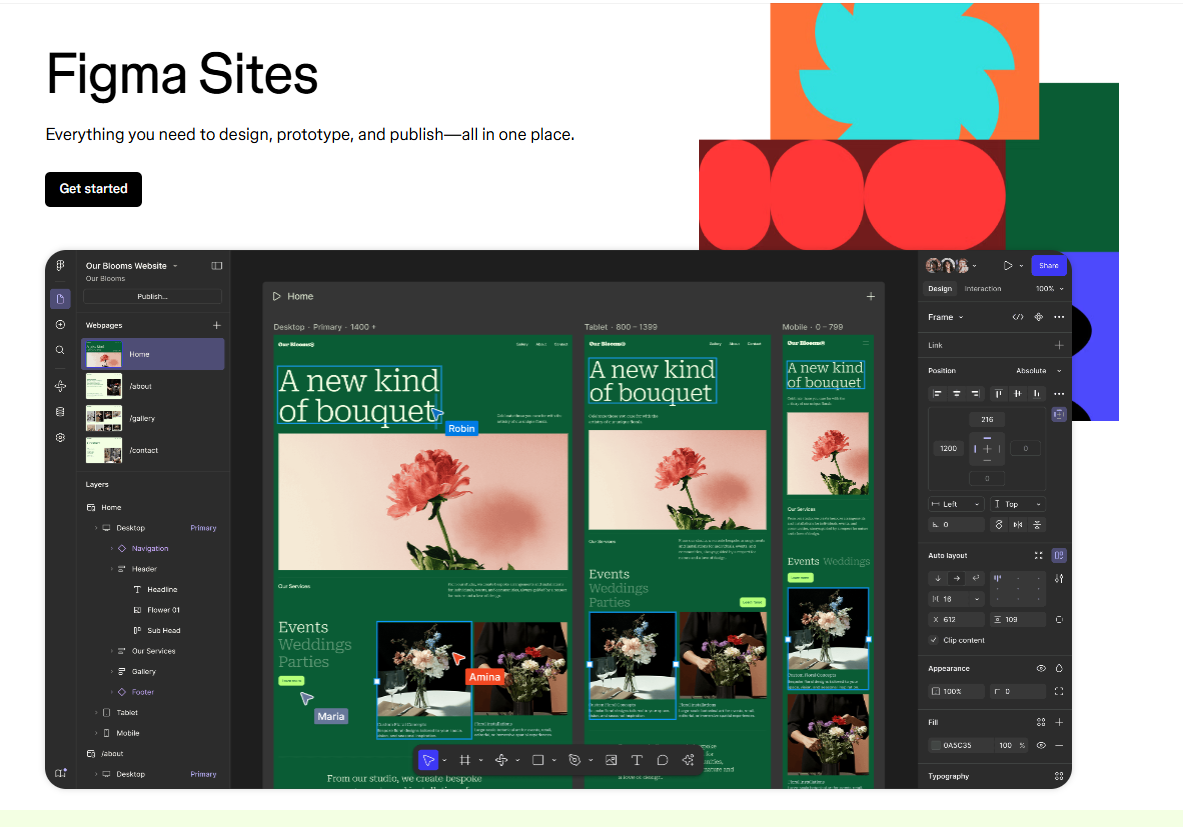Image resolution: width=1183 pixels, height=827 pixels.
Task: Click the Share button
Action: tap(1049, 266)
